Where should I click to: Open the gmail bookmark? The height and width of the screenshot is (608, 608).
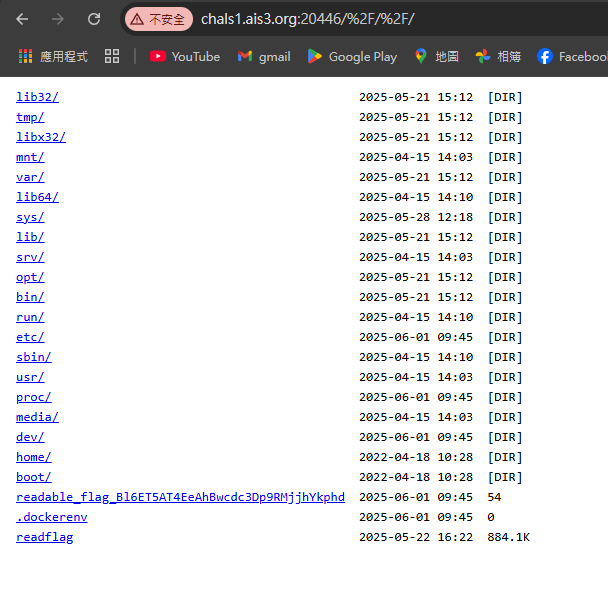point(264,57)
